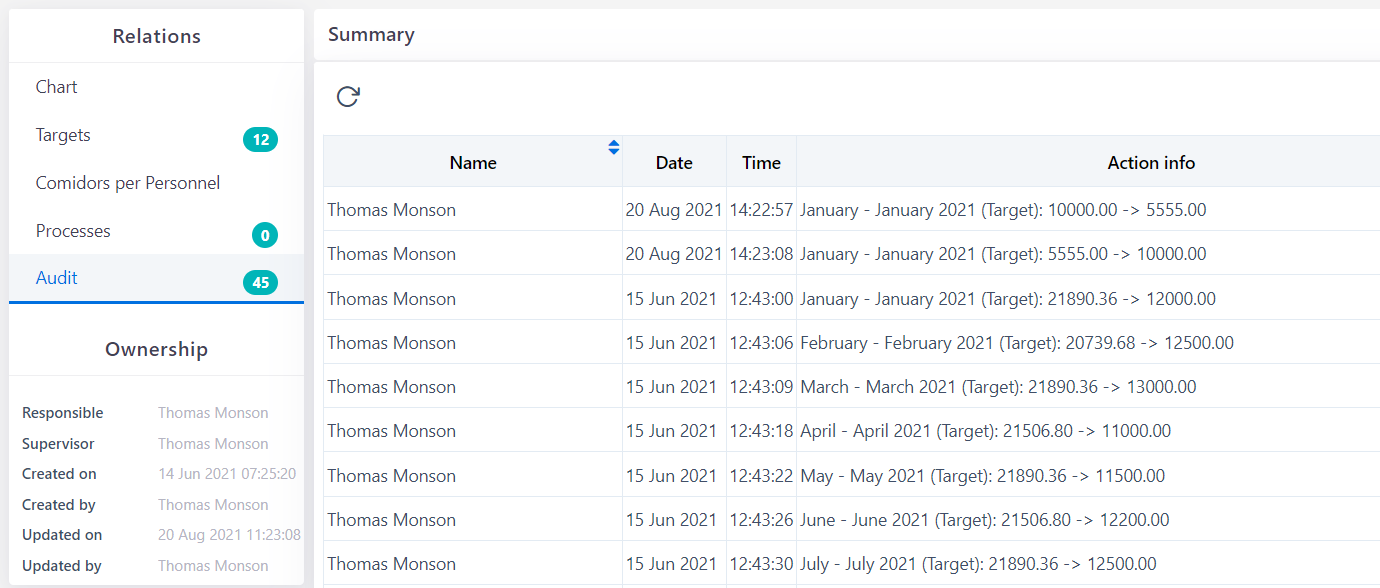This screenshot has height=588, width=1380.
Task: Click the Updated by value Thomas Monson
Action: (213, 566)
